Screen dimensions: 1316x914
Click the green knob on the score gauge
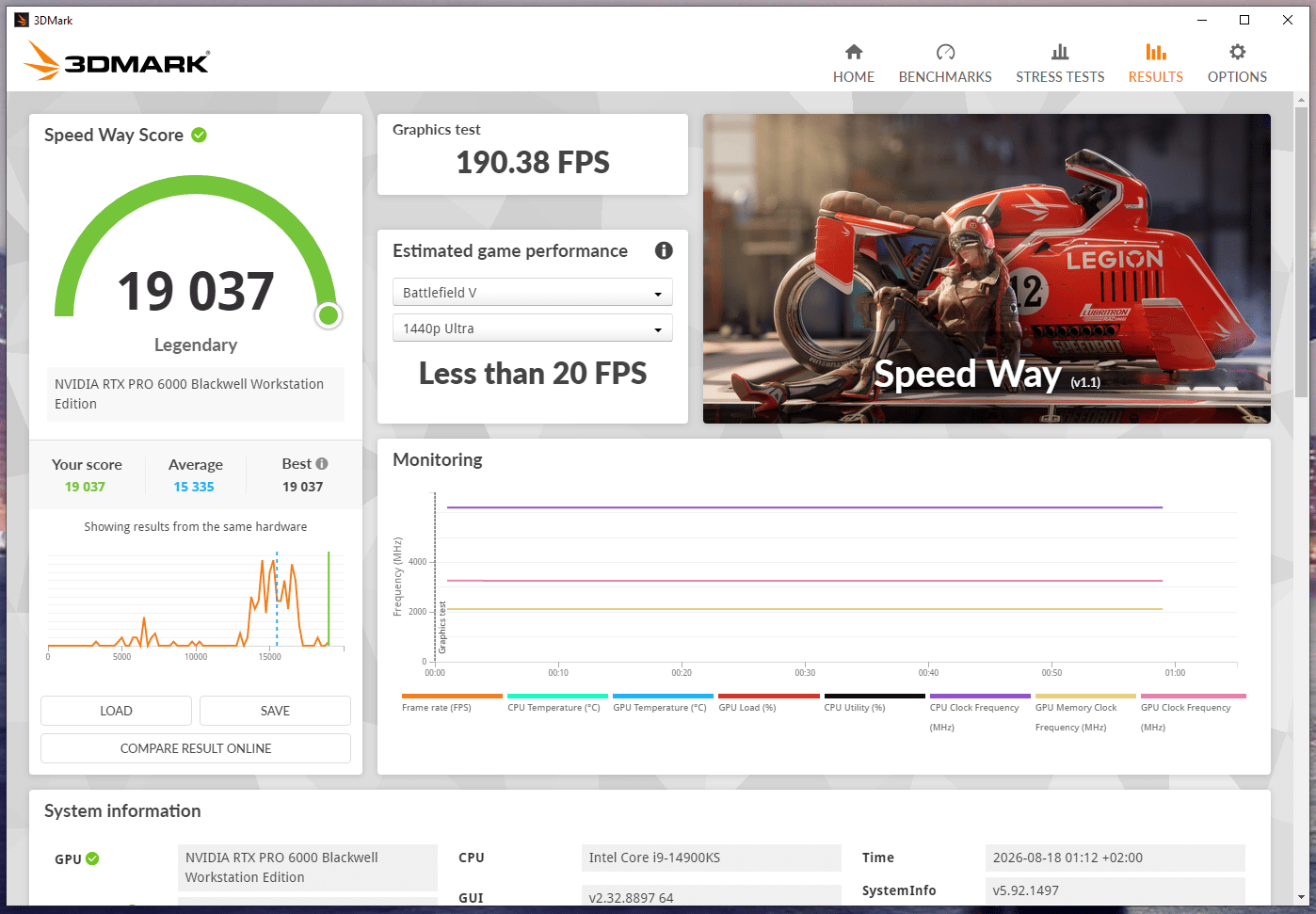(329, 315)
